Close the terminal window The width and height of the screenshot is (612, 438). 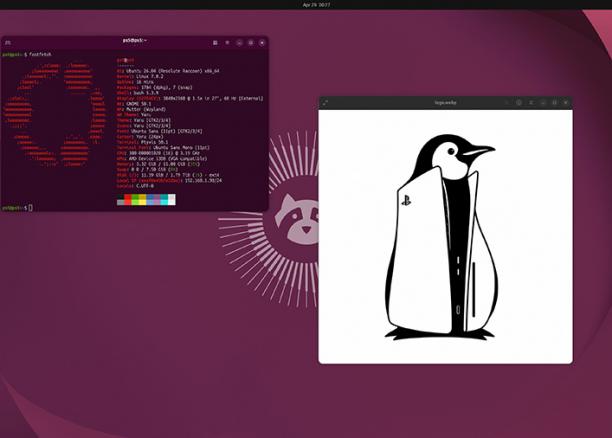tap(262, 43)
